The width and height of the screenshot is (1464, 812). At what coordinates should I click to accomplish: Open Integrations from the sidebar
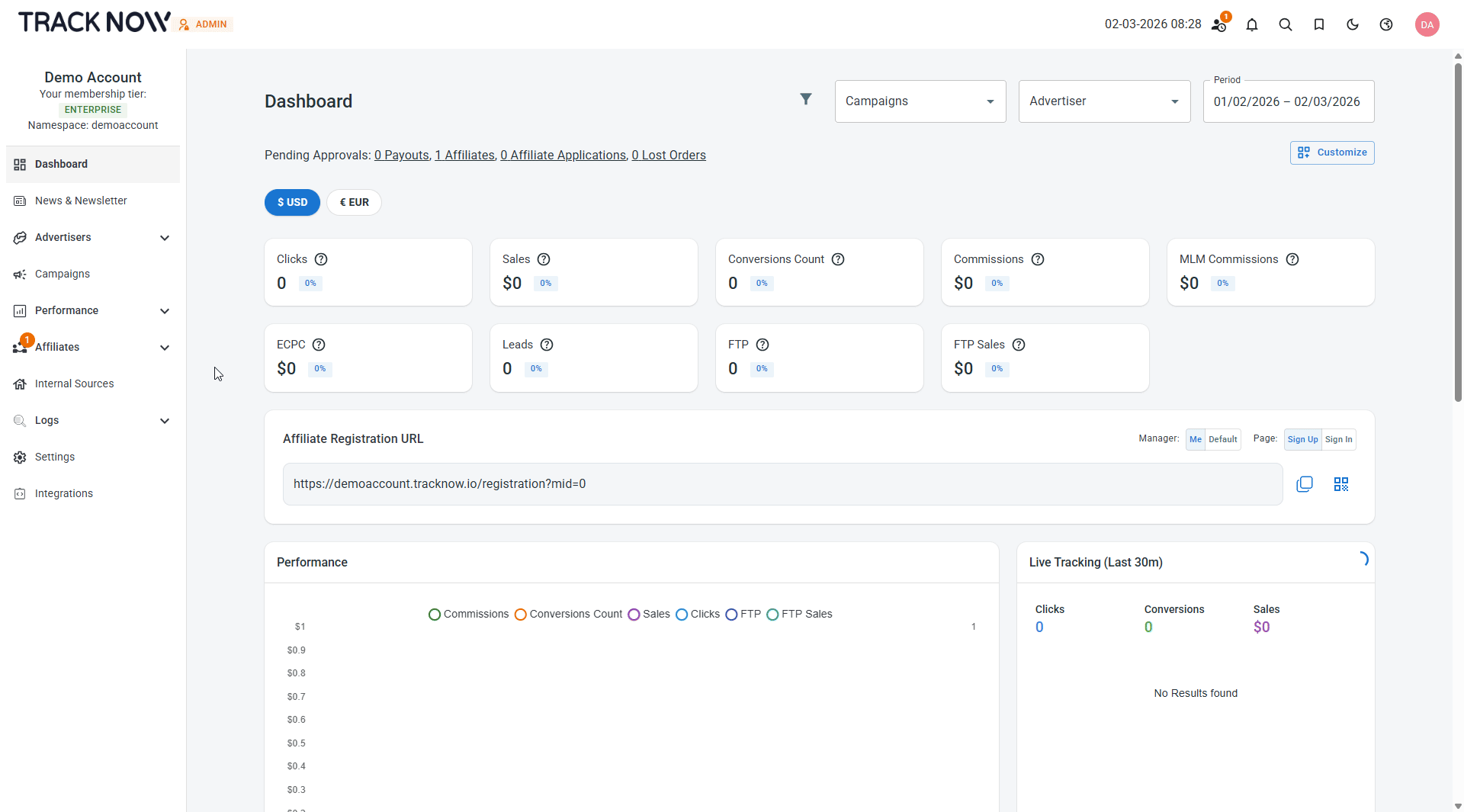pos(64,493)
